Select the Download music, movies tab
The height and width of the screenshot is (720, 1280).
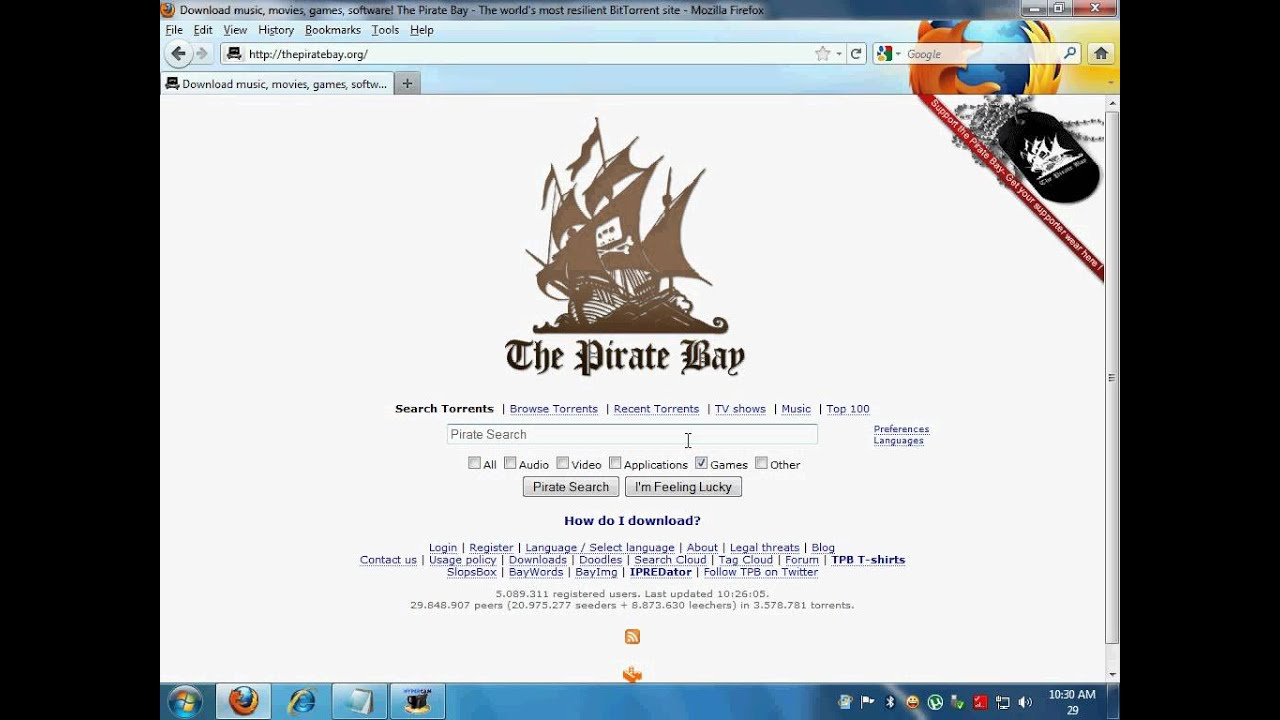(x=277, y=84)
